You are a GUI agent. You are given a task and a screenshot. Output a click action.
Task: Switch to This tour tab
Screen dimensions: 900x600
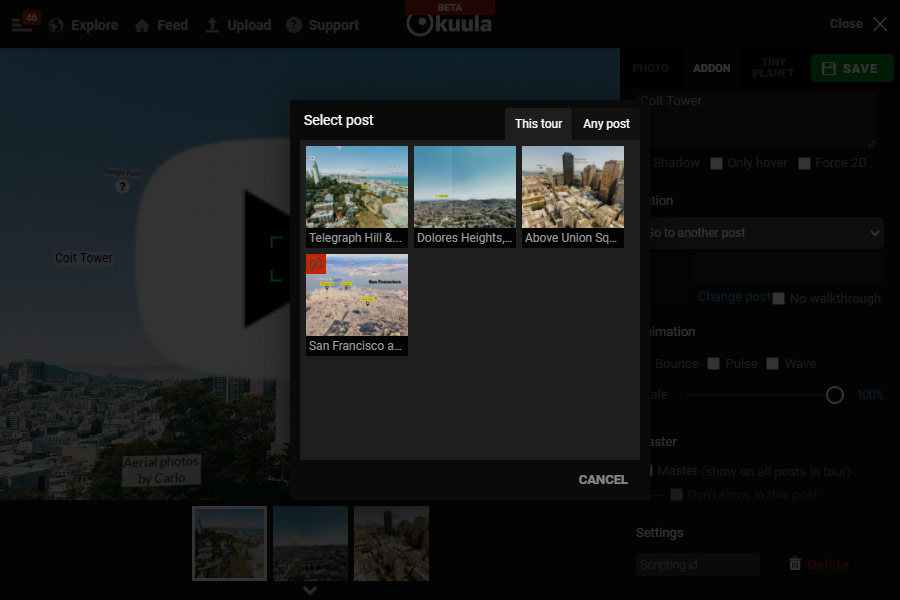(538, 124)
